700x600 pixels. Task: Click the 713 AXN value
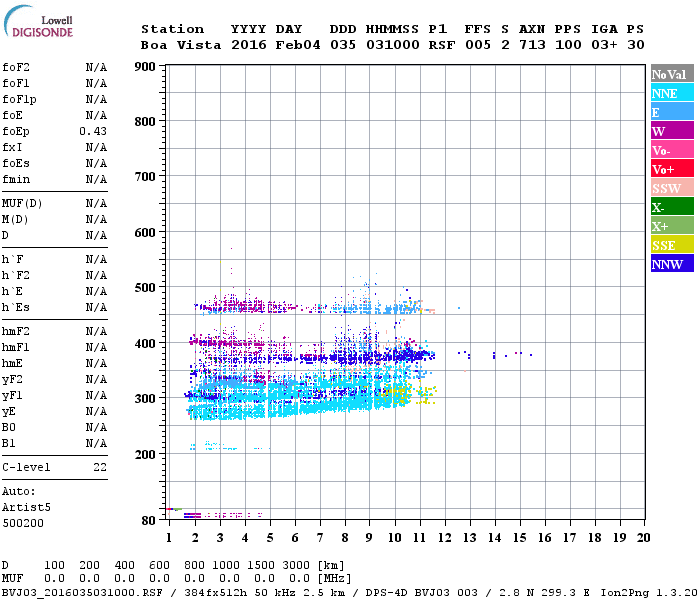tap(532, 45)
